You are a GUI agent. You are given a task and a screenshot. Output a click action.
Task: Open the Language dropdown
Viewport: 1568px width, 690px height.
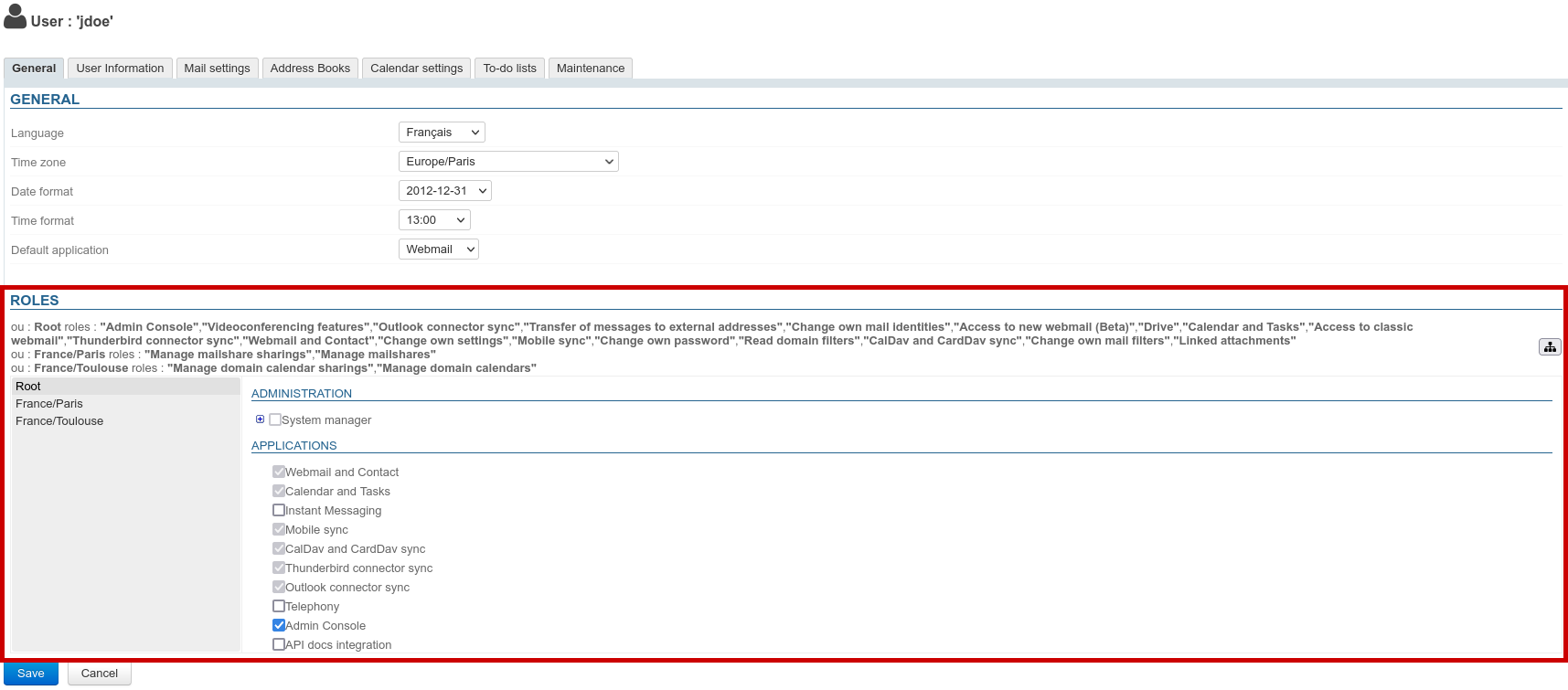[442, 133]
